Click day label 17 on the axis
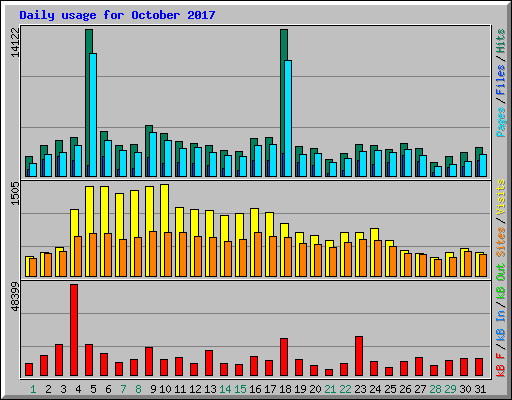The image size is (512, 400). point(270,389)
